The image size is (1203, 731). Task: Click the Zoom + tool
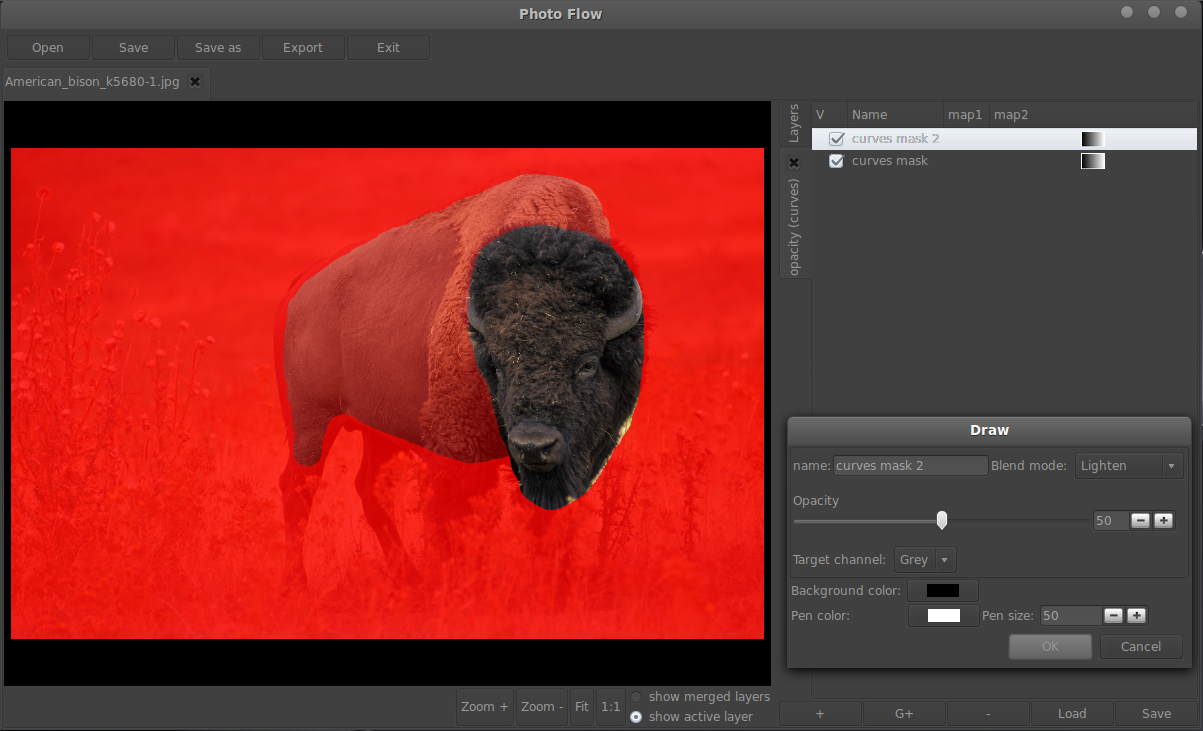click(x=484, y=706)
